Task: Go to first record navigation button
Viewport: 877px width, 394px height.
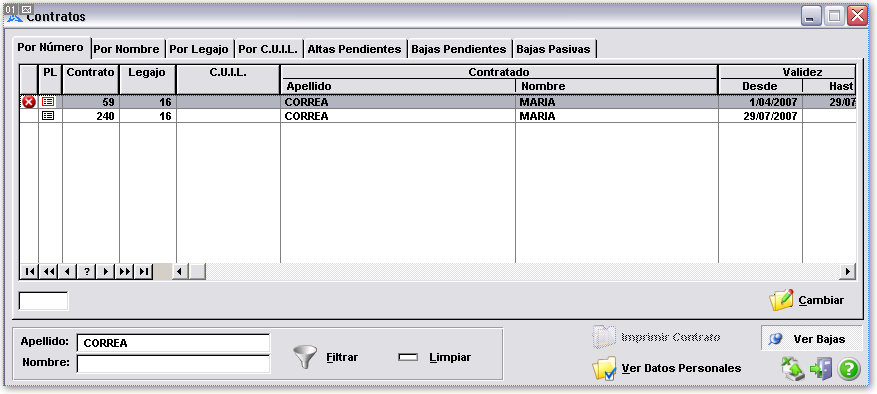Action: 30,271
